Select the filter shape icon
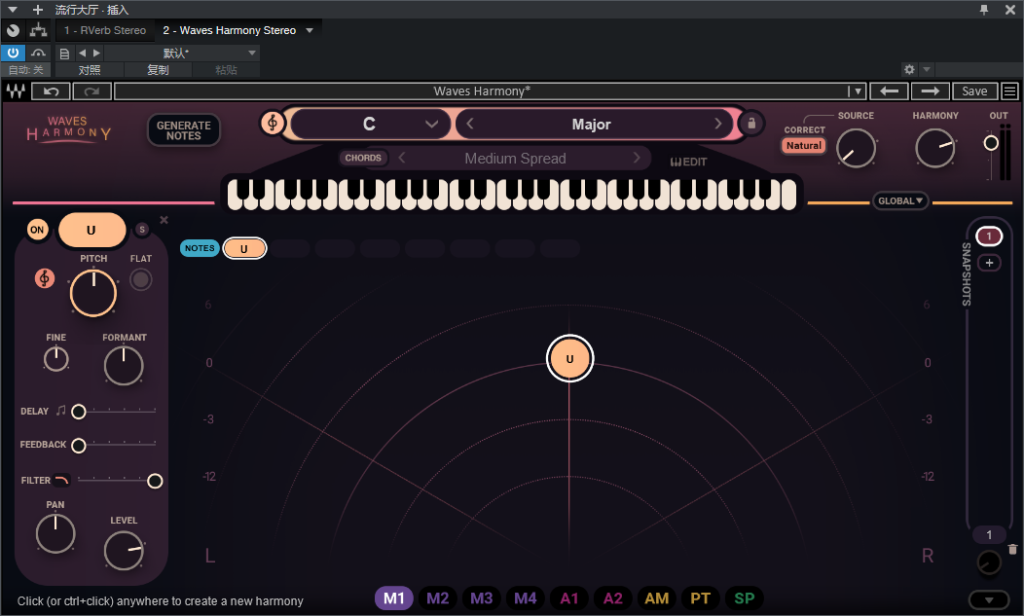 pyautogui.click(x=61, y=480)
